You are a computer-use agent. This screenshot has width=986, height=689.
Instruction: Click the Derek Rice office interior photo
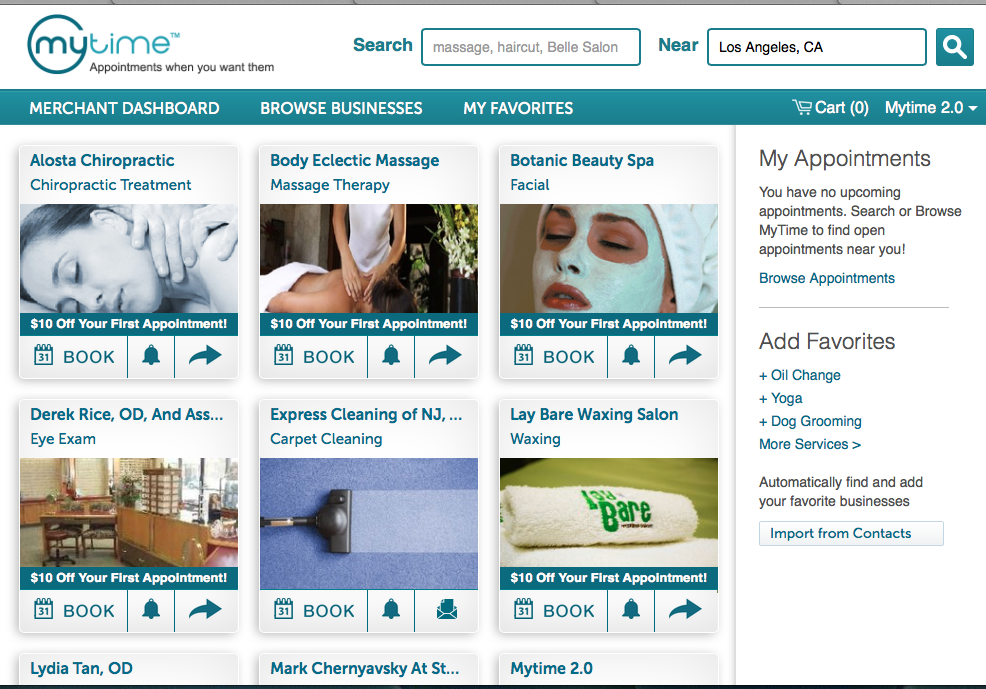[129, 512]
